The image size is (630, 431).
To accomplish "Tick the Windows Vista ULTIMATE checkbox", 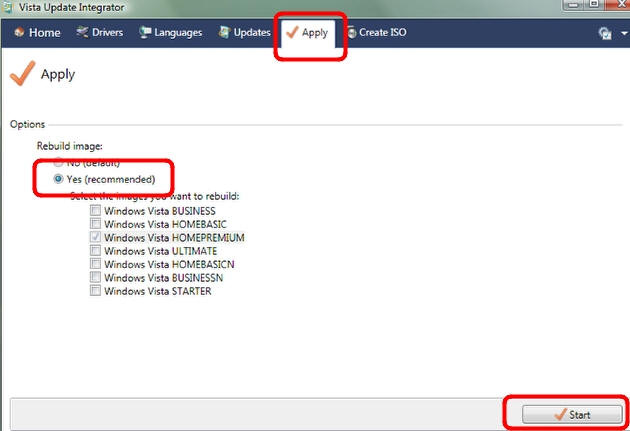I will point(95,251).
